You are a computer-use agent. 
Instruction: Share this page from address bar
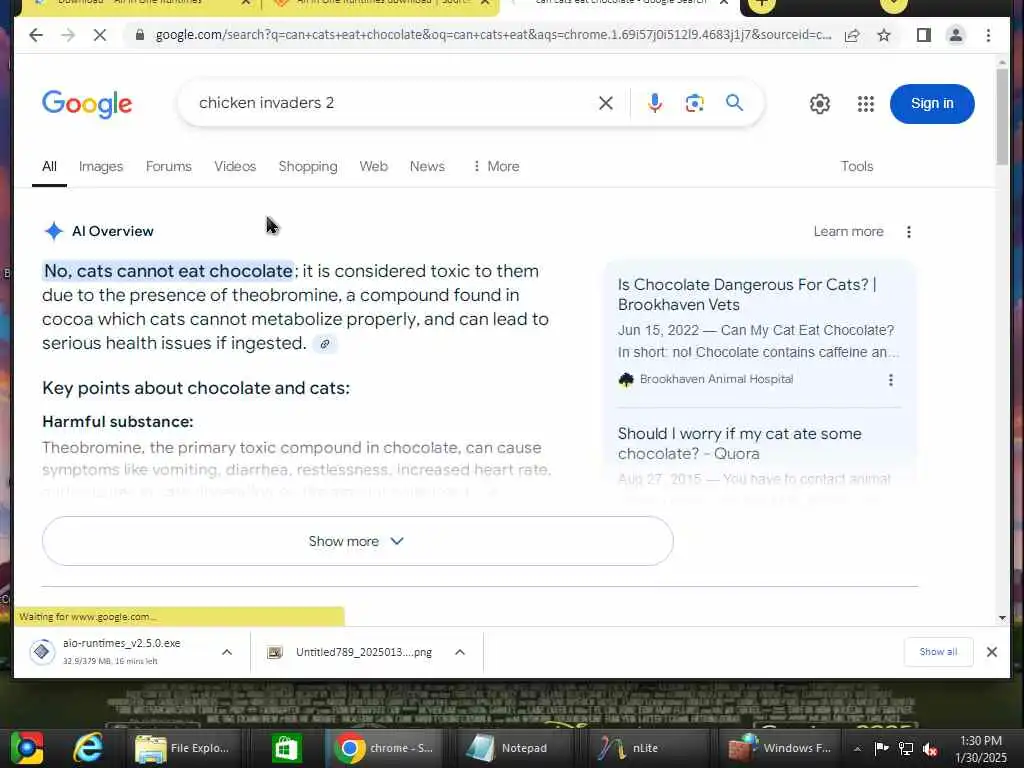pos(852,35)
